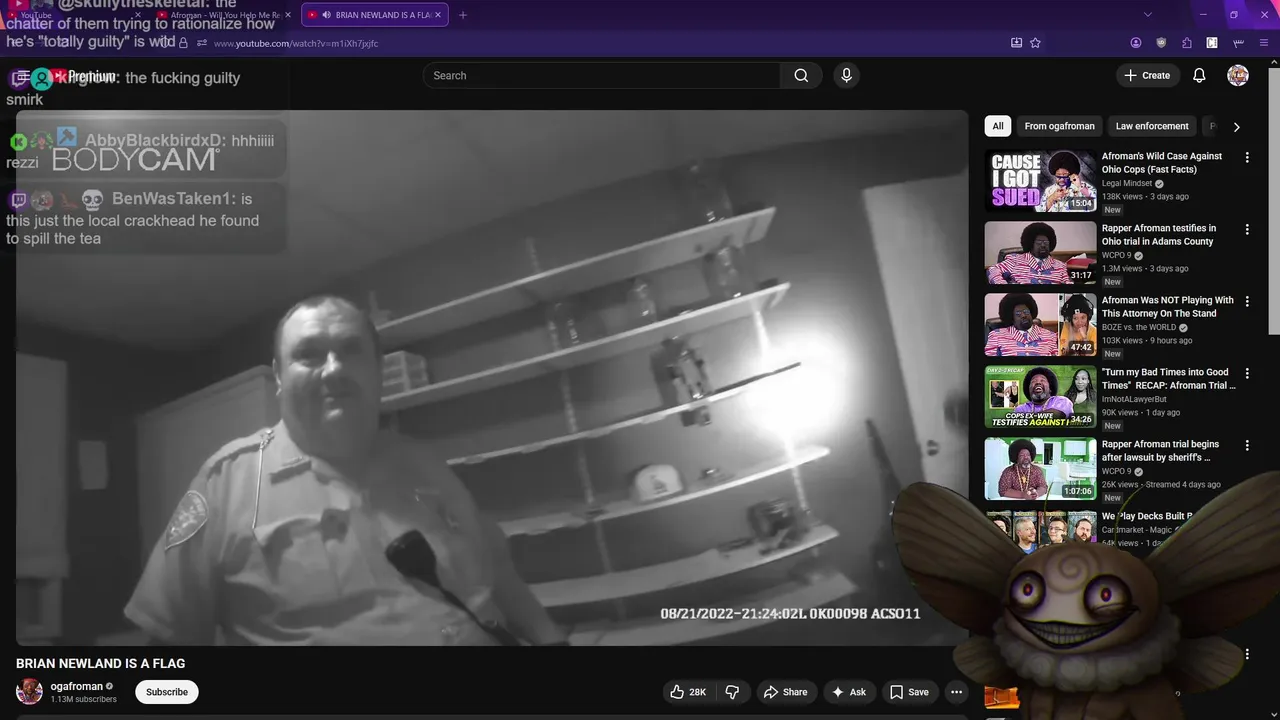Open the browser sidebar panel icon
Screen dimensions: 1280x720
[1212, 43]
